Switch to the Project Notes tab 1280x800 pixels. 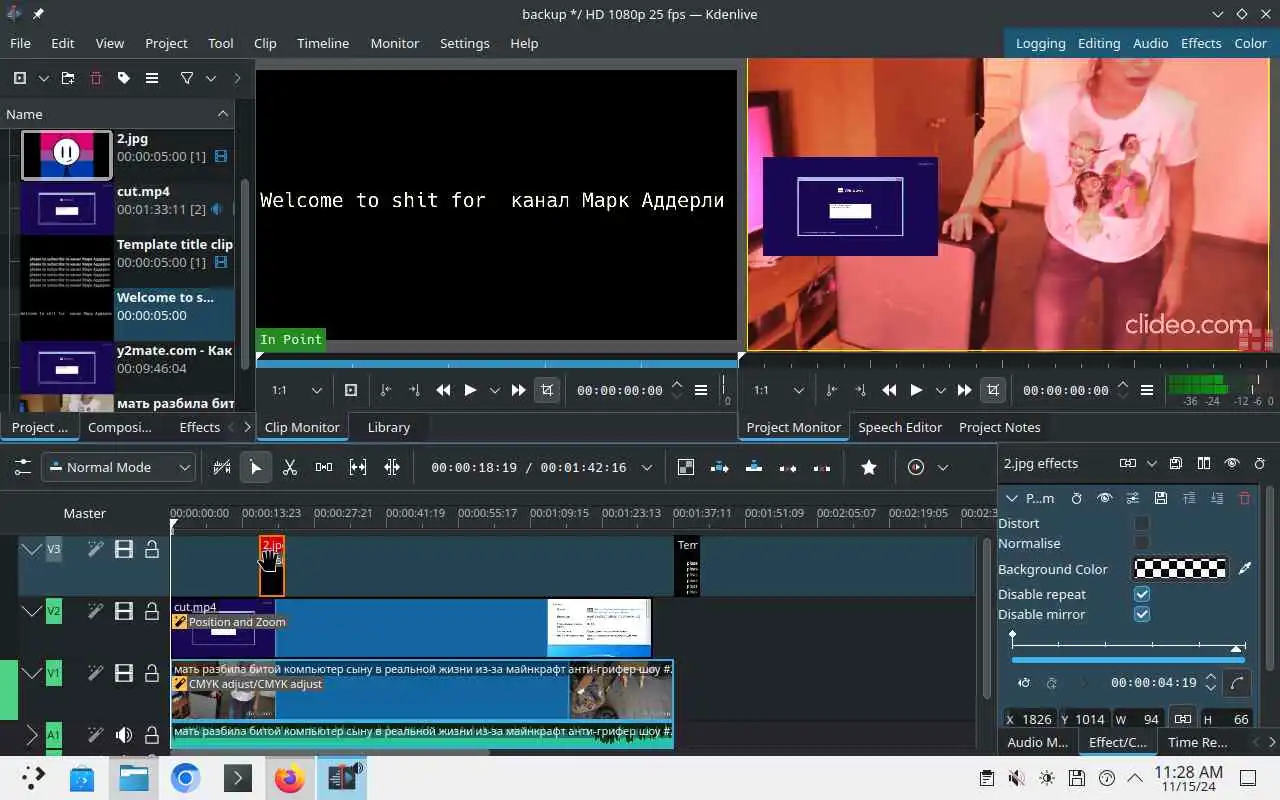click(x=1000, y=427)
